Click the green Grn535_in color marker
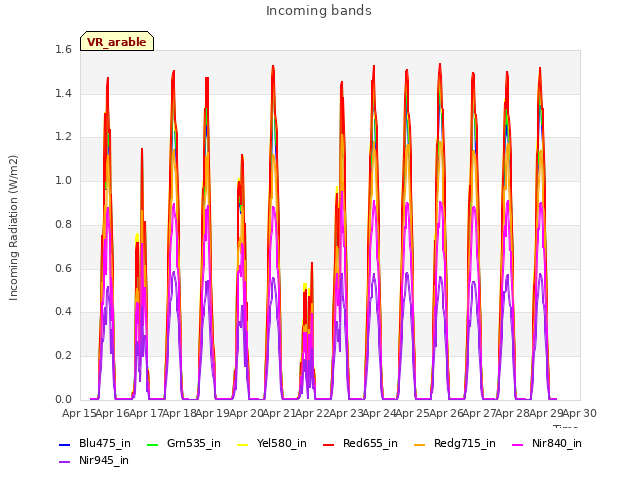 152,444
